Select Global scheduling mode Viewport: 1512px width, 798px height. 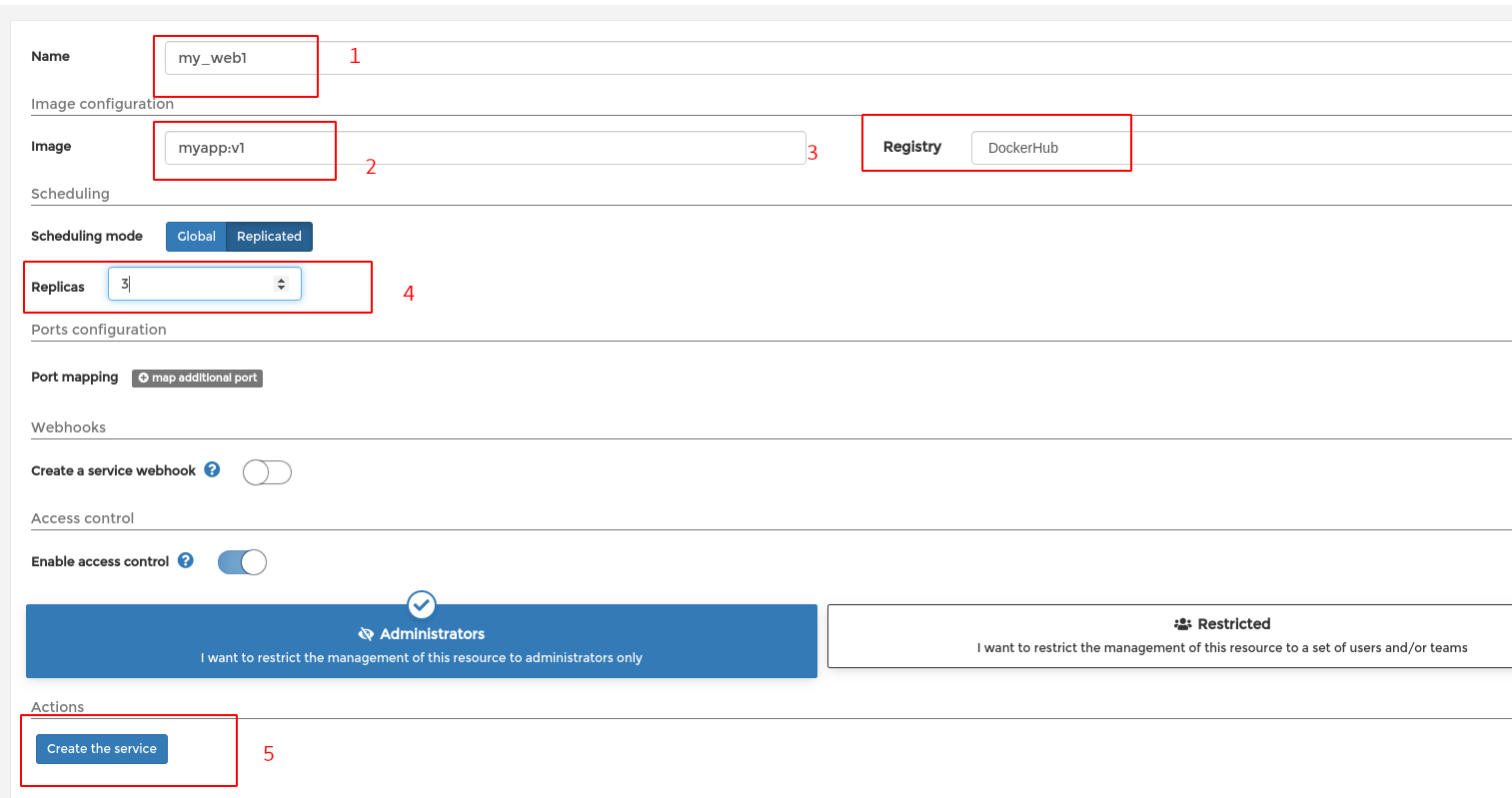tap(196, 237)
